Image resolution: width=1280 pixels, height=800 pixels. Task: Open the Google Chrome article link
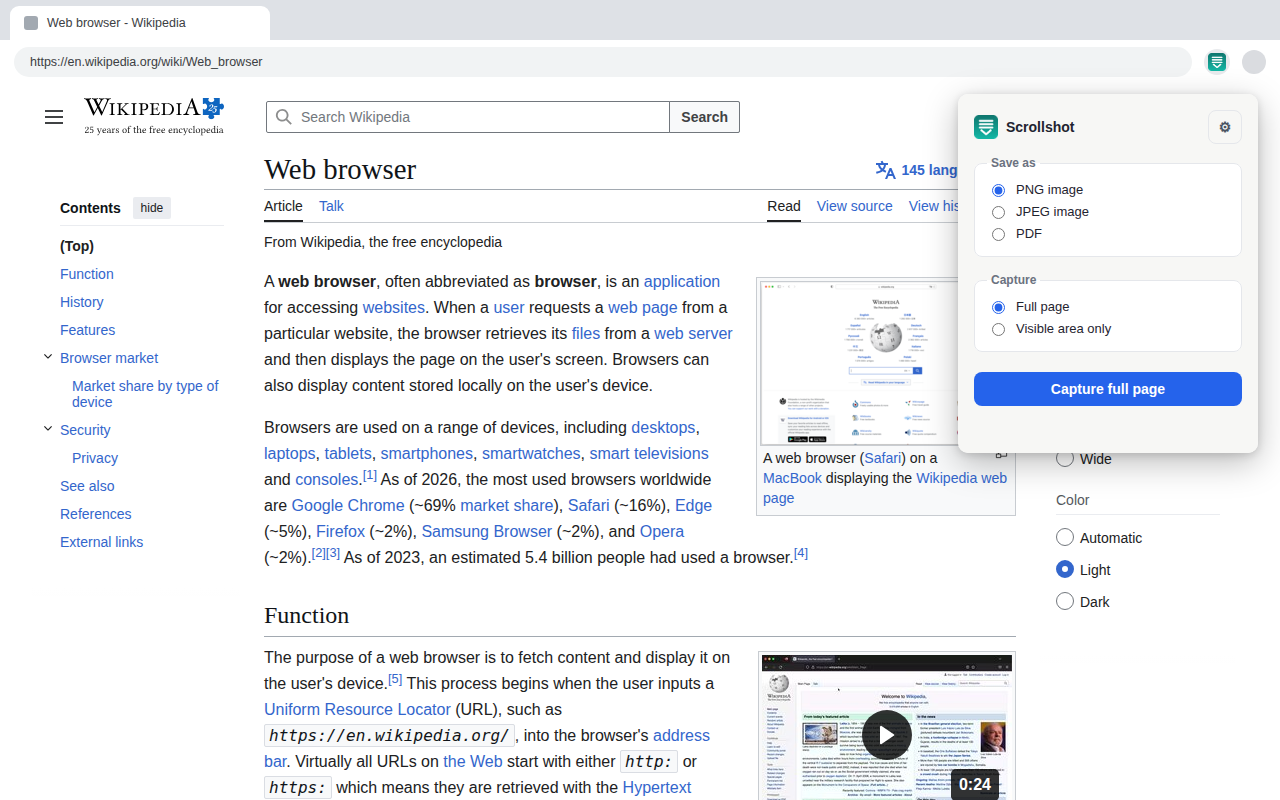pos(348,506)
